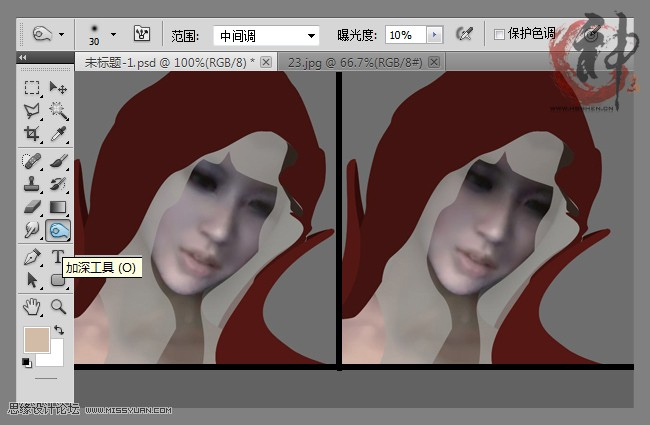Viewport: 650px width, 425px height.
Task: Select the History Brush tool
Action: (x=58, y=184)
